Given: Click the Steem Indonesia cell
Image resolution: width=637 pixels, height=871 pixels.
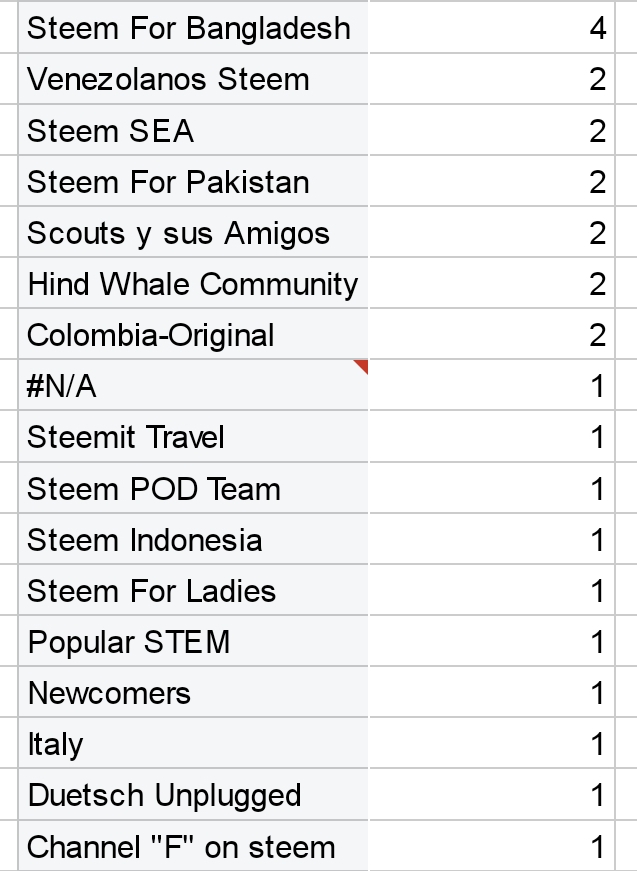Looking at the screenshot, I should tap(190, 540).
